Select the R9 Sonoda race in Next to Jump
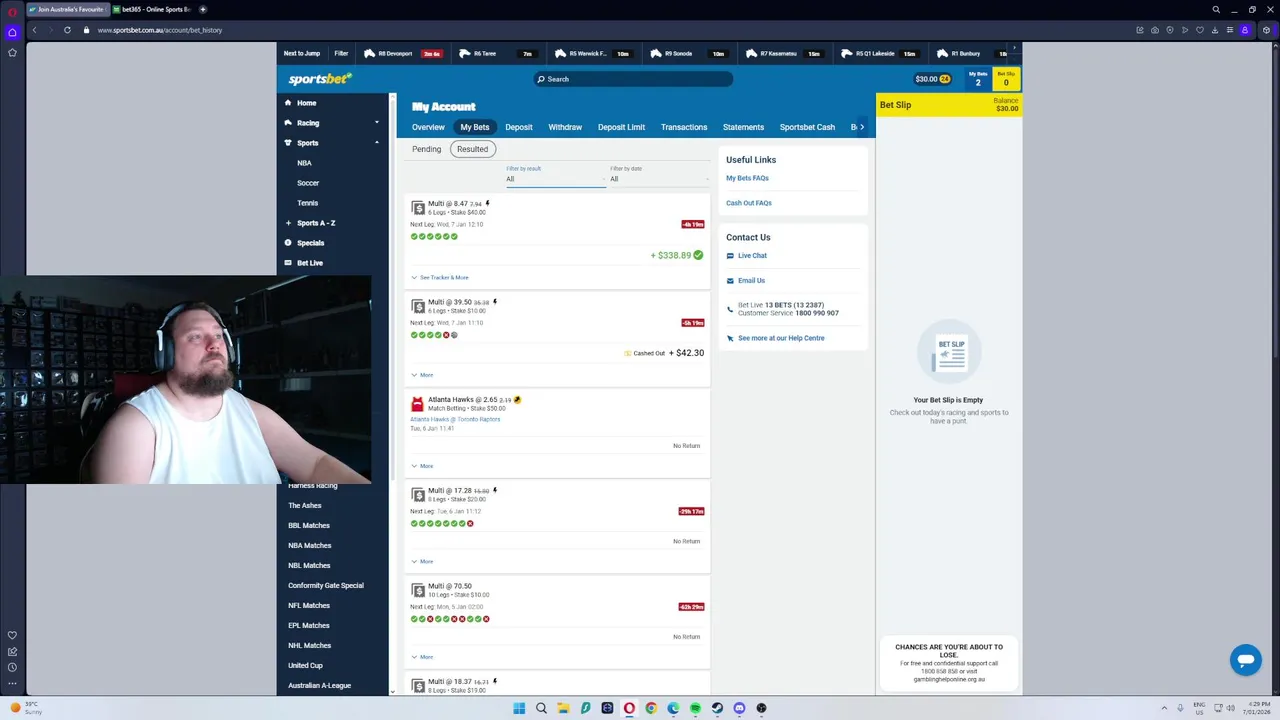 tap(687, 54)
